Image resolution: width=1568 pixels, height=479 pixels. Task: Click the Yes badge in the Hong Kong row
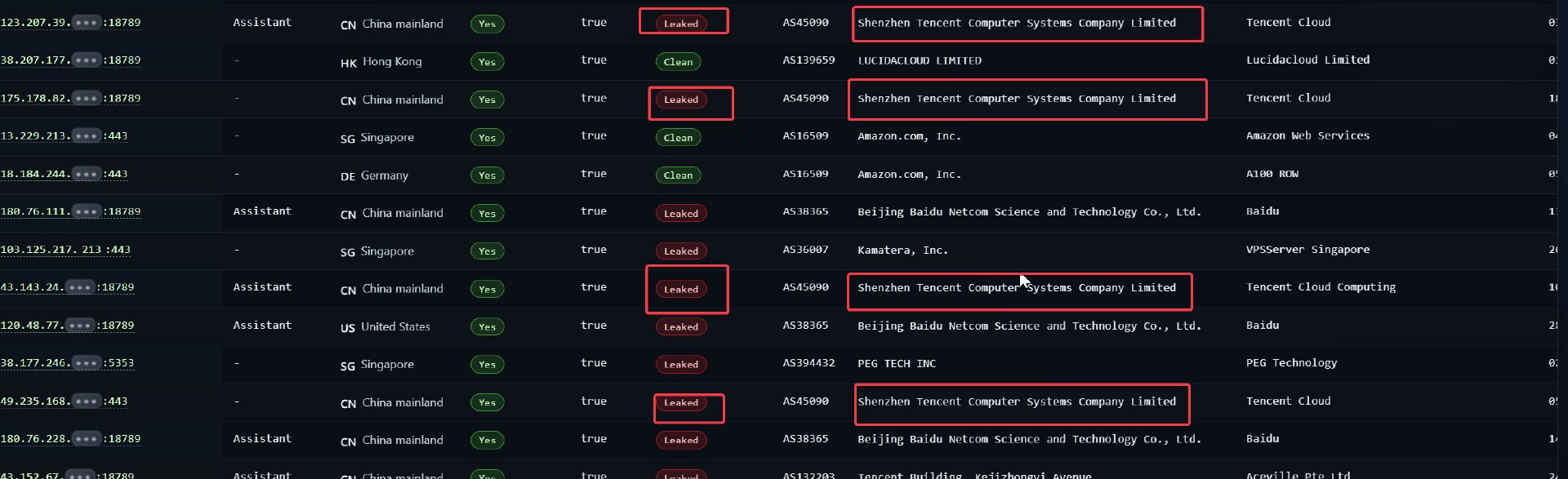(487, 62)
